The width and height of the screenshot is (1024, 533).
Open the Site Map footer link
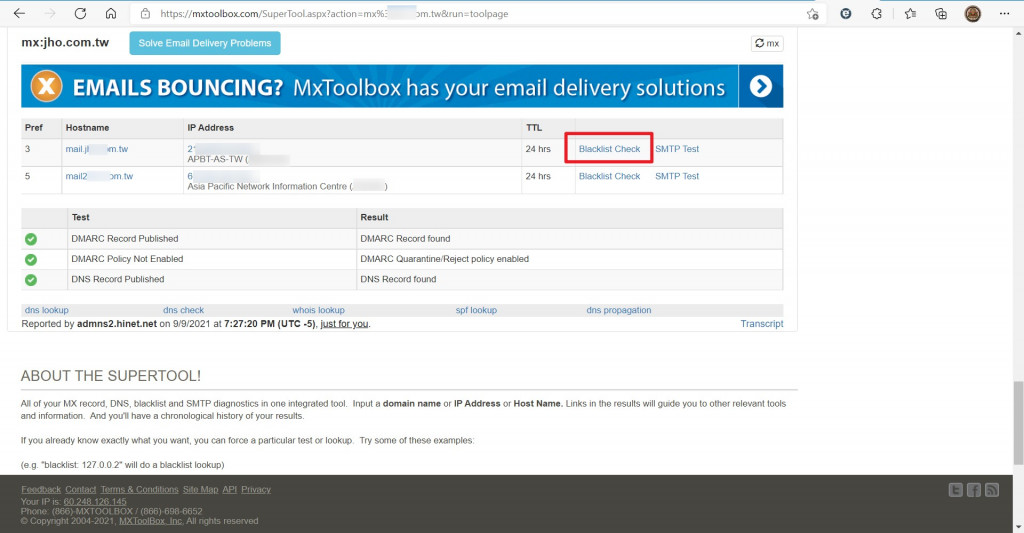pos(200,489)
